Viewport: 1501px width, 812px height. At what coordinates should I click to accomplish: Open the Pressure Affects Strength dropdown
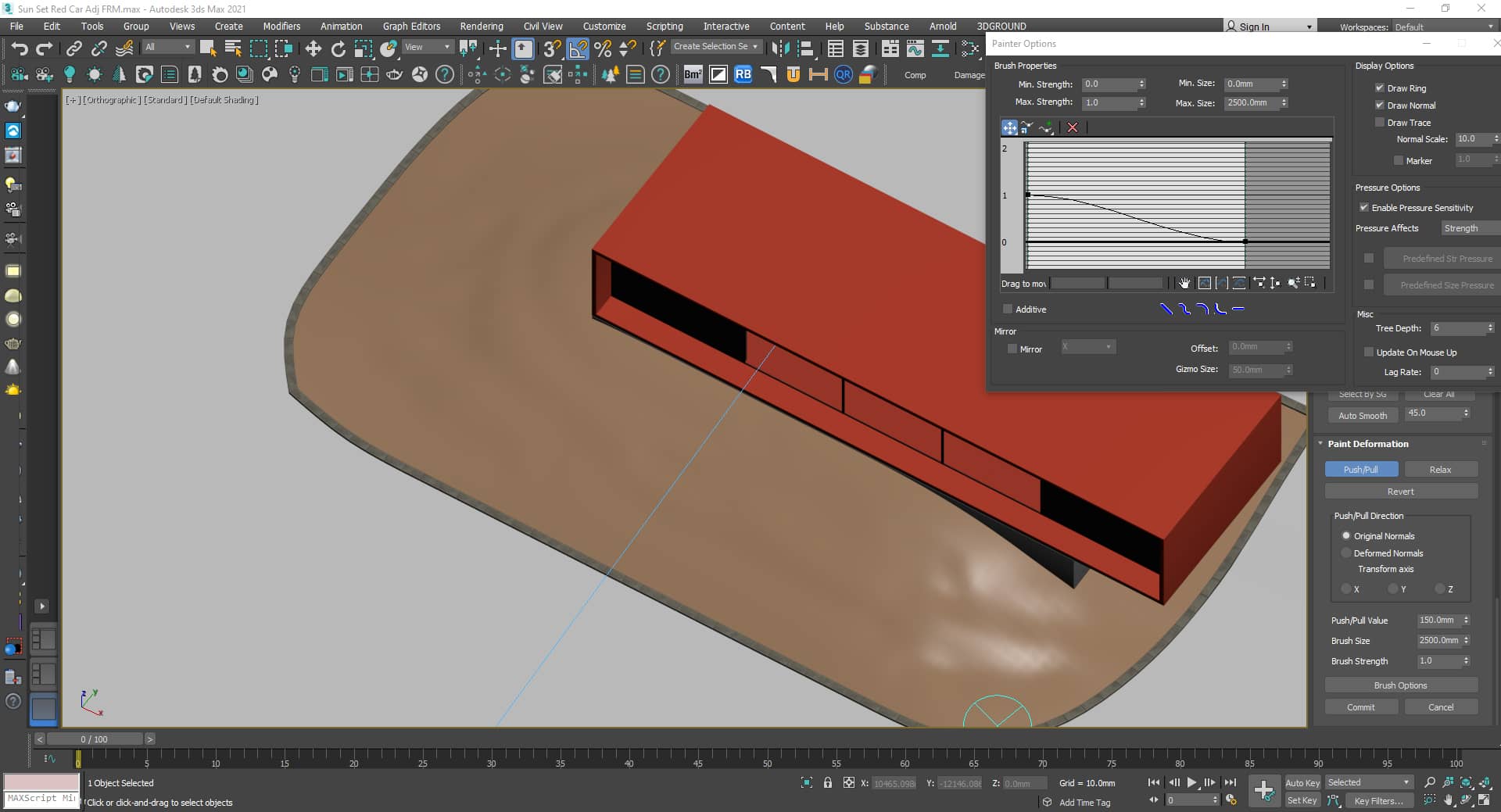tap(1468, 228)
